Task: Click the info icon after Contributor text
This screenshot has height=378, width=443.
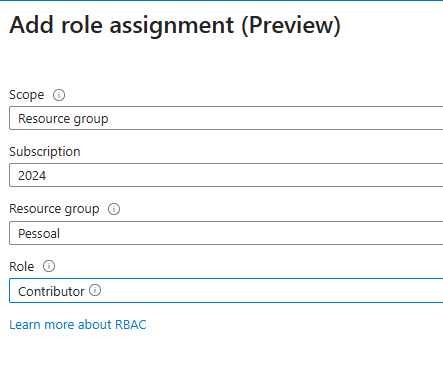Action: 95,290
